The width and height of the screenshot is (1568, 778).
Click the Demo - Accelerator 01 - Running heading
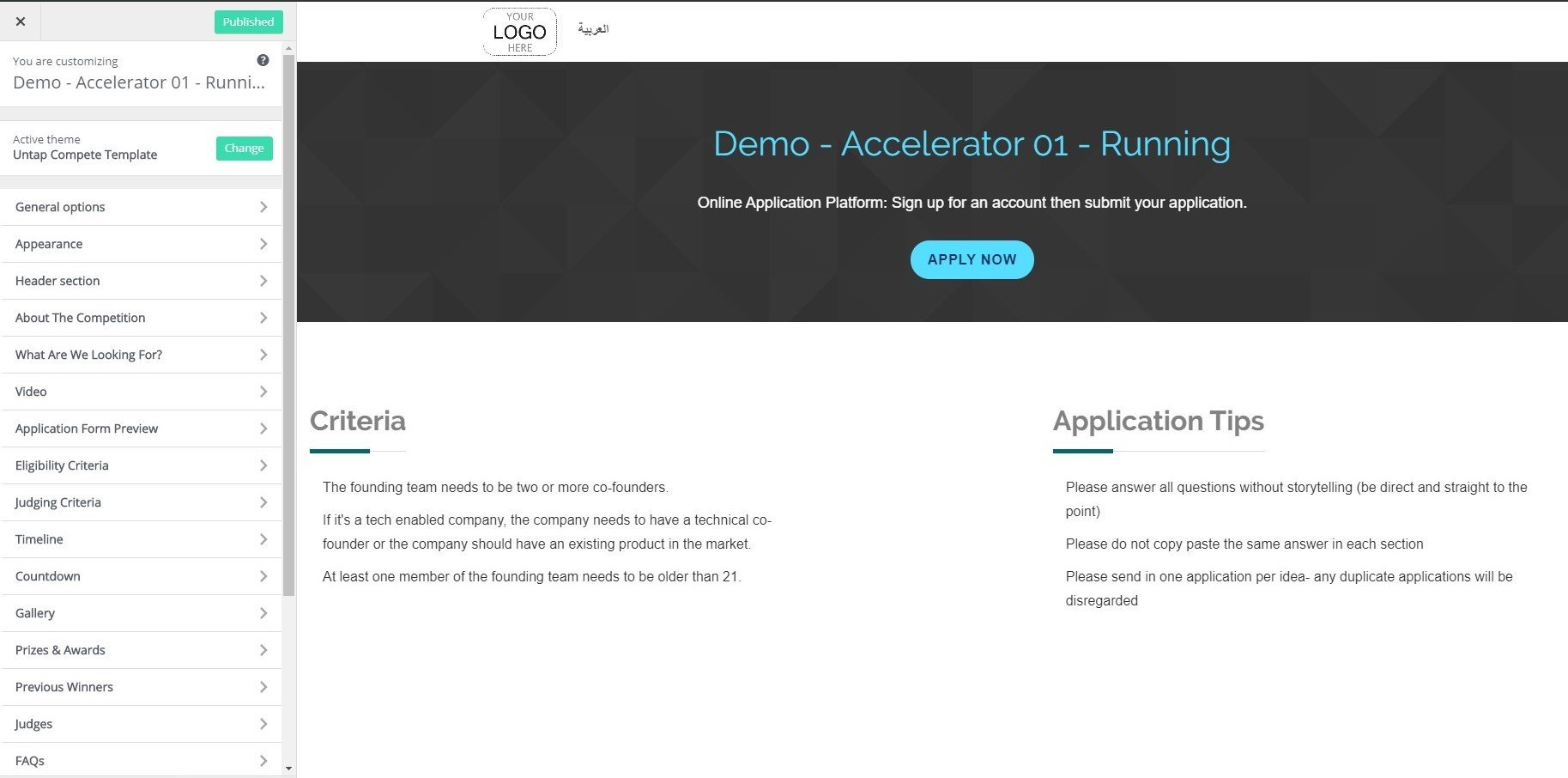point(972,143)
